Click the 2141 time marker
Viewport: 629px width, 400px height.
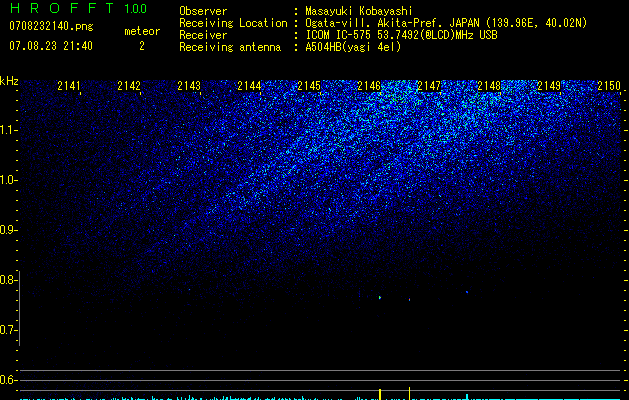coord(69,86)
